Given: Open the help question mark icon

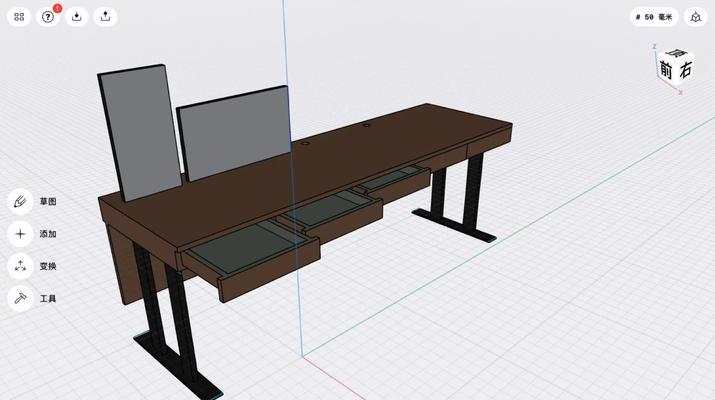Looking at the screenshot, I should (x=48, y=17).
